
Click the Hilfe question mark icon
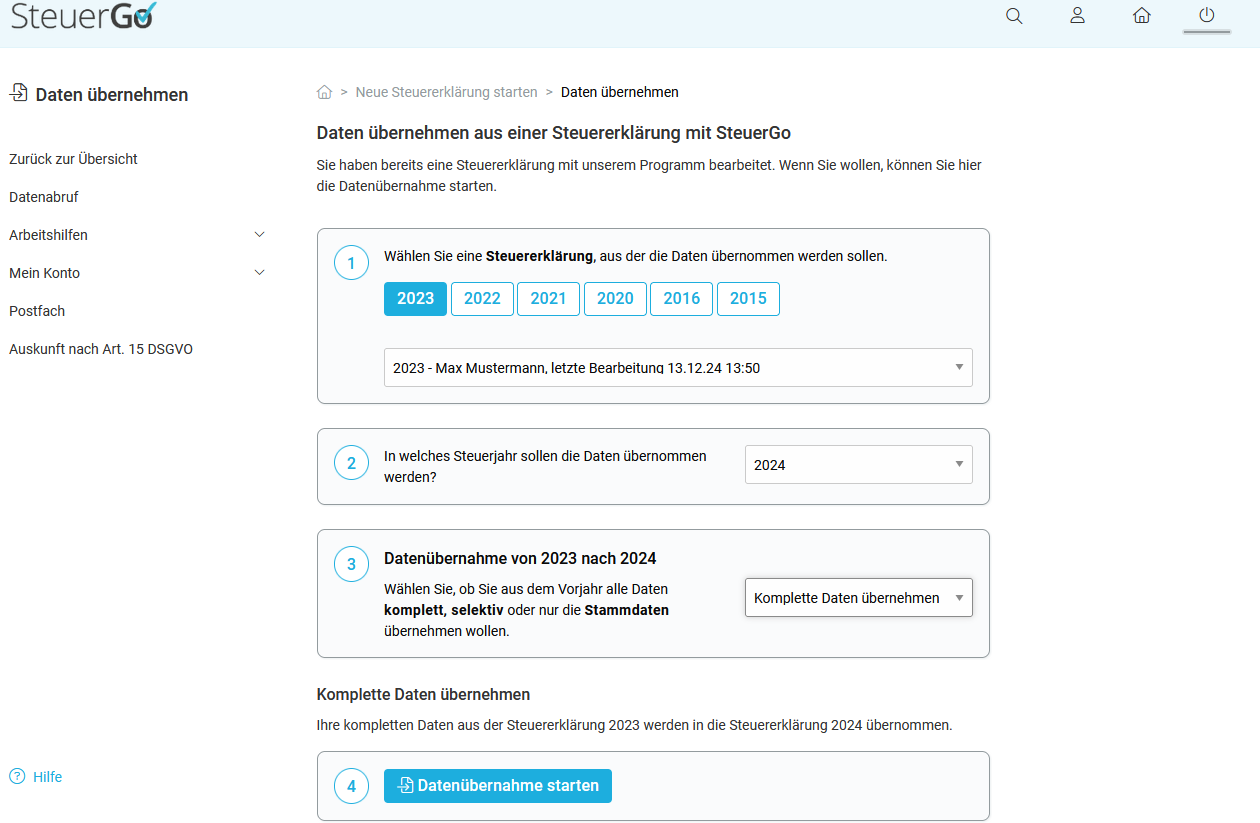point(17,777)
